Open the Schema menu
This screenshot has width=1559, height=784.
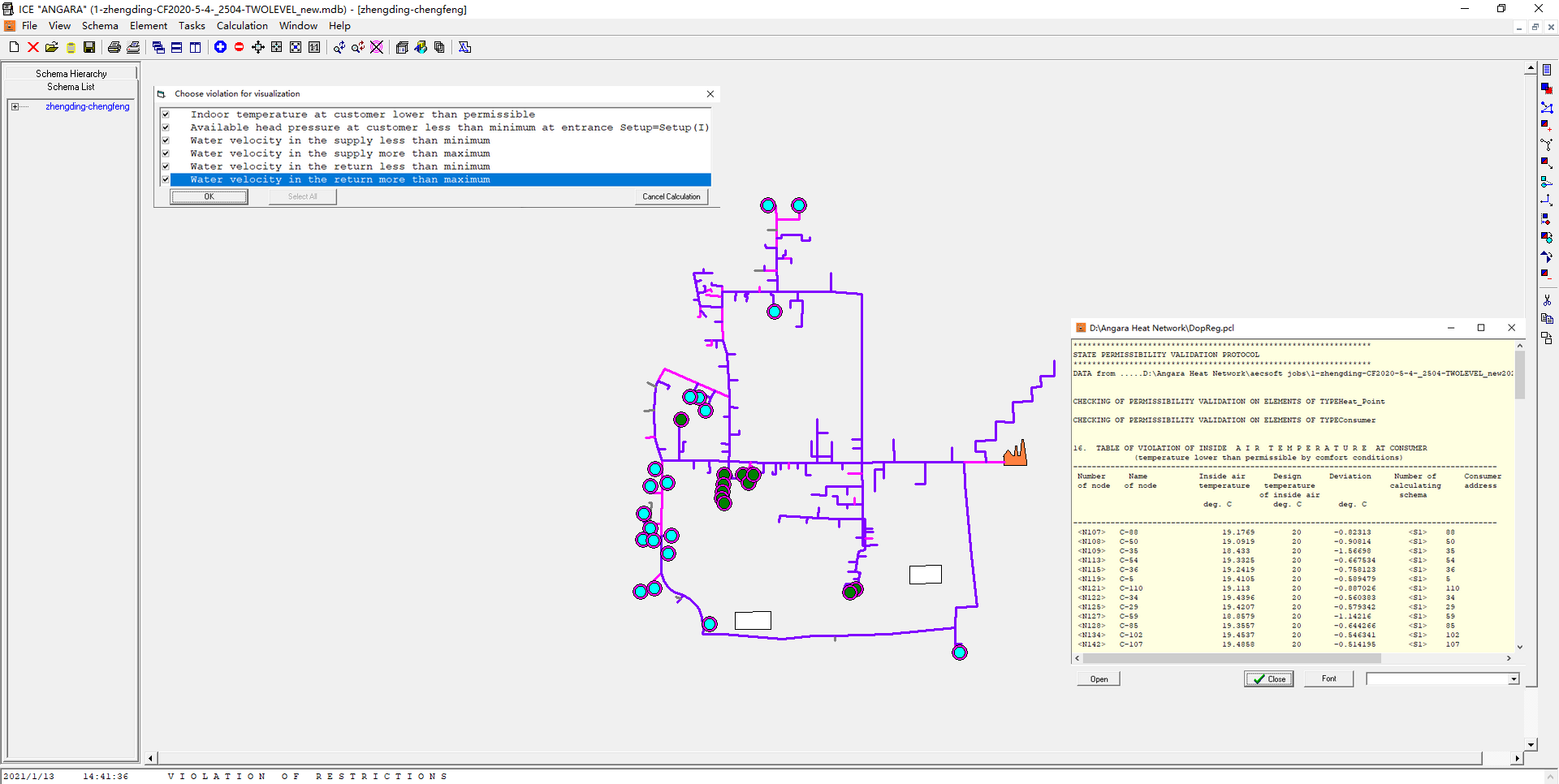pyautogui.click(x=100, y=26)
